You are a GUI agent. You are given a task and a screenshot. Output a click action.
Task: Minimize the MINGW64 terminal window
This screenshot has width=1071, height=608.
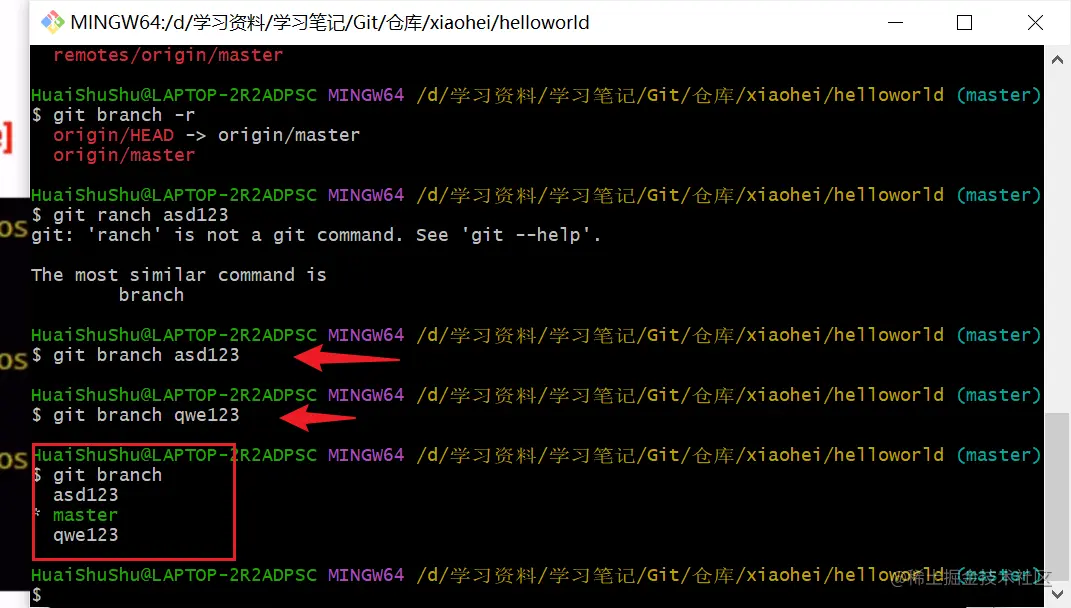tap(895, 23)
